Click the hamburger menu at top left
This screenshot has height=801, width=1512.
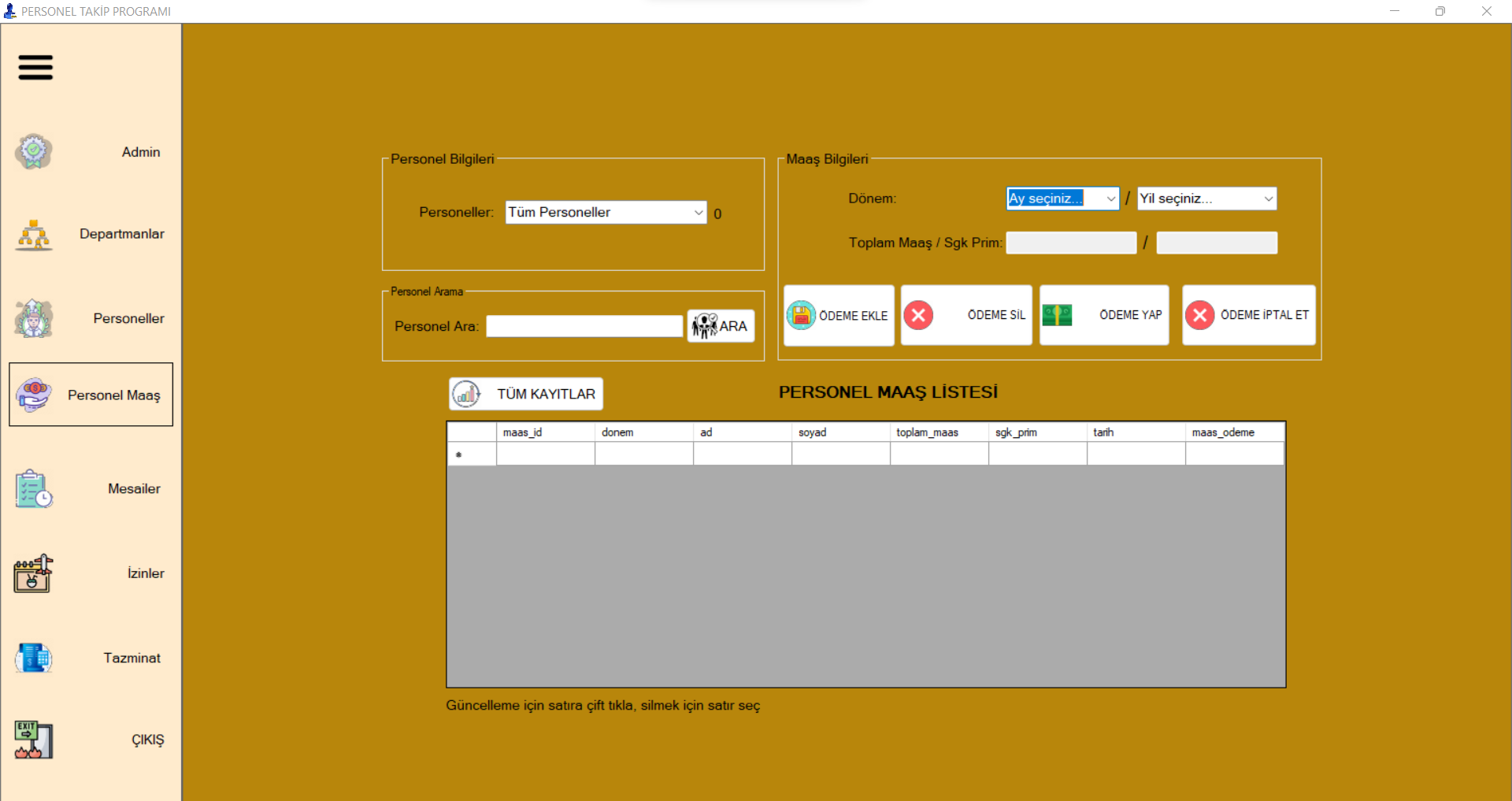pyautogui.click(x=35, y=68)
